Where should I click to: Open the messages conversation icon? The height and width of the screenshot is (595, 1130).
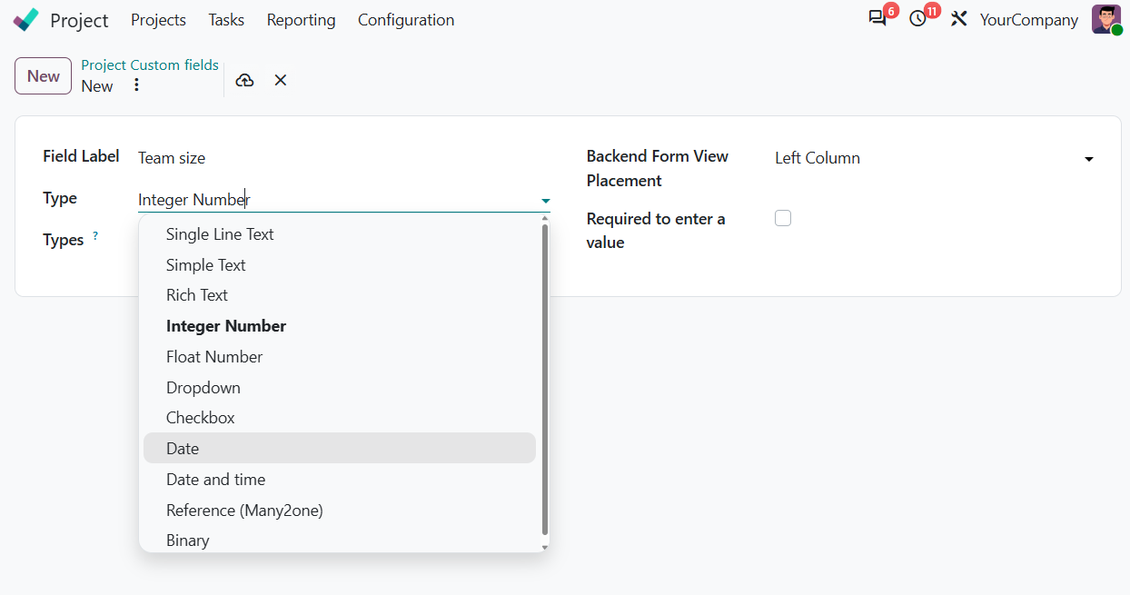pyautogui.click(x=877, y=19)
